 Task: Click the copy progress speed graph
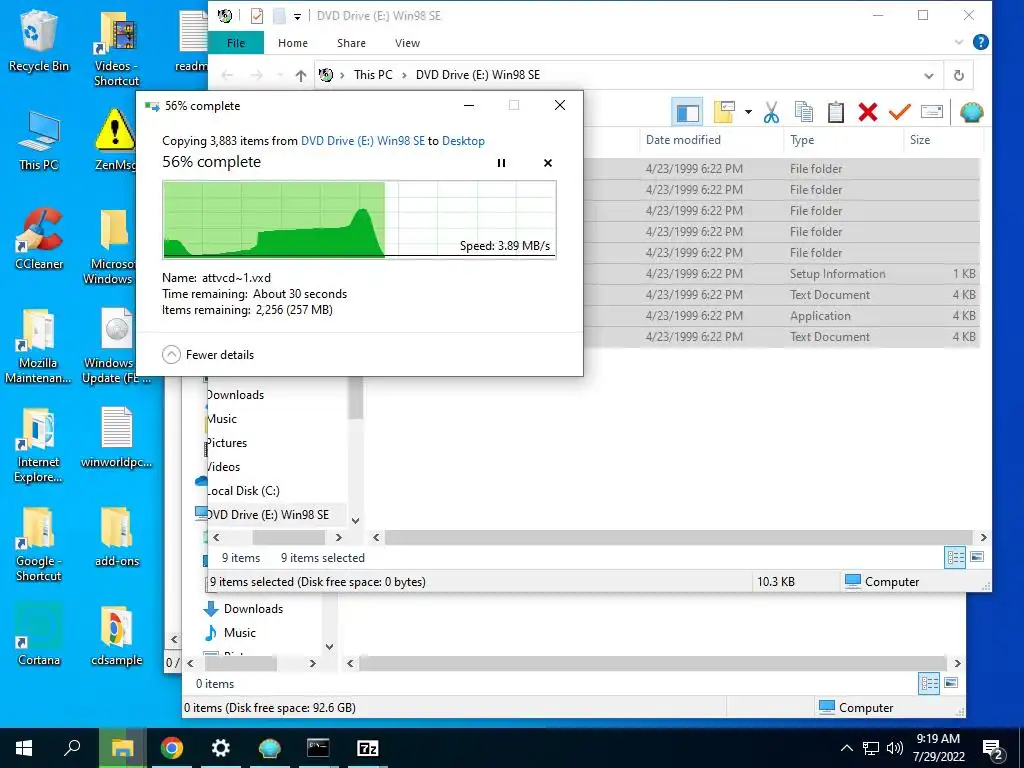click(359, 220)
